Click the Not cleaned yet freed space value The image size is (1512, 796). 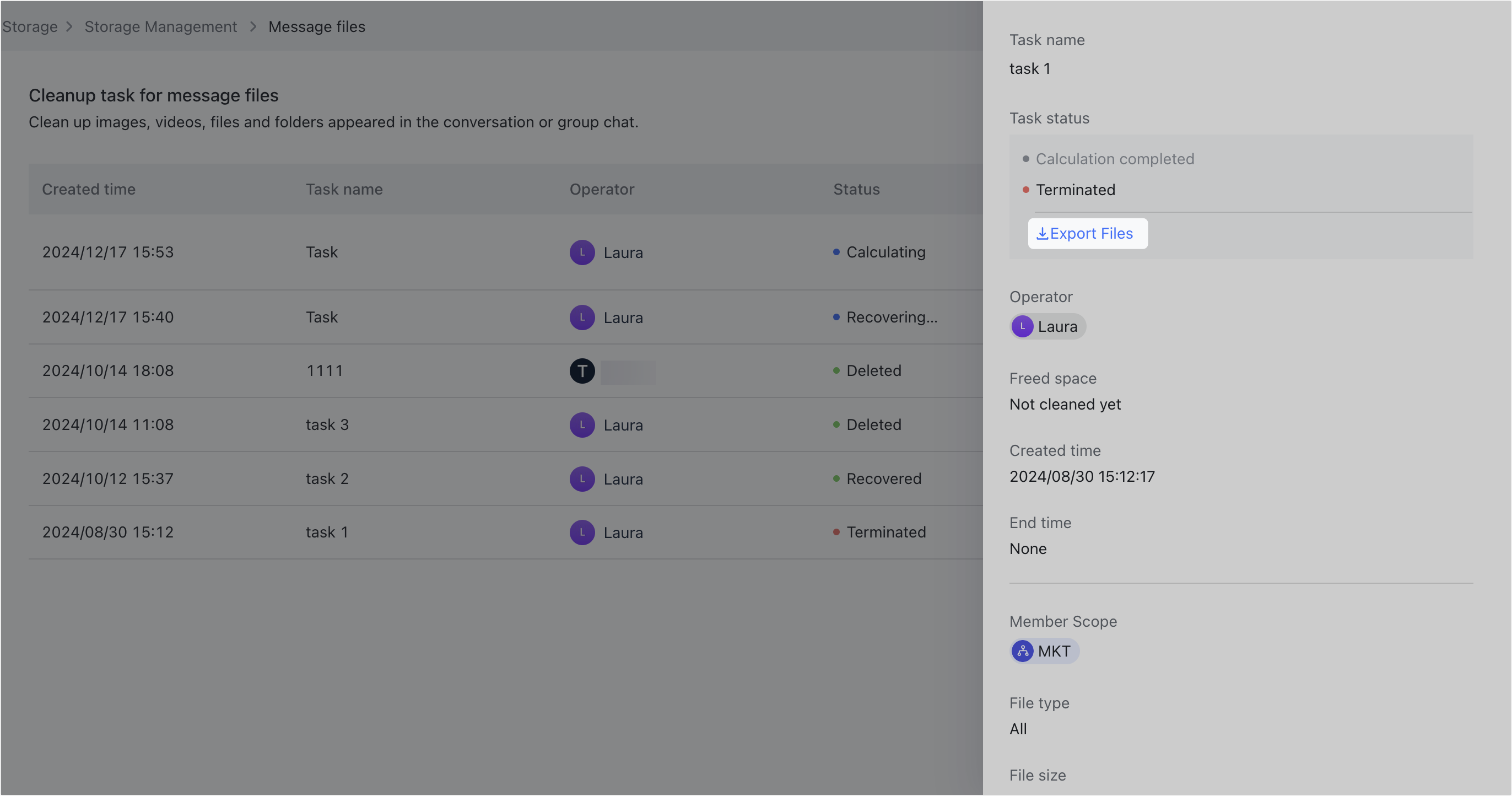(x=1065, y=404)
